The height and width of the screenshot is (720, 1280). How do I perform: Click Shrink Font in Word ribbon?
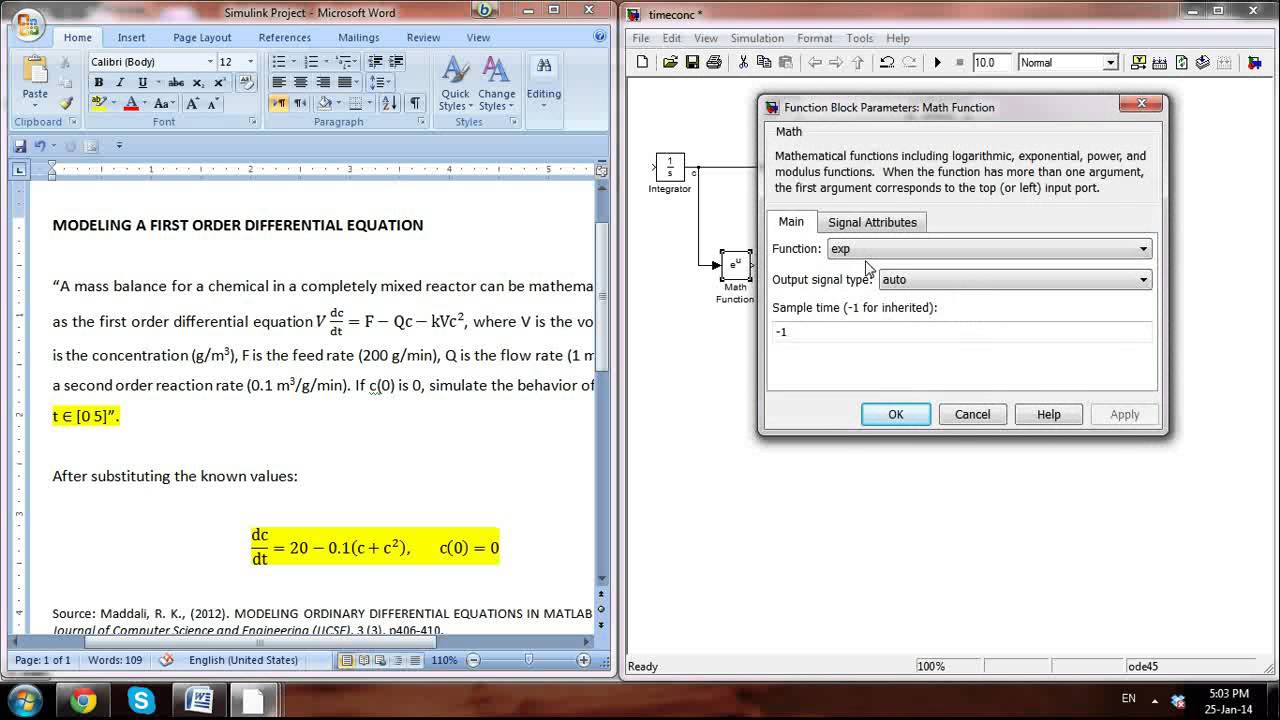(x=213, y=104)
